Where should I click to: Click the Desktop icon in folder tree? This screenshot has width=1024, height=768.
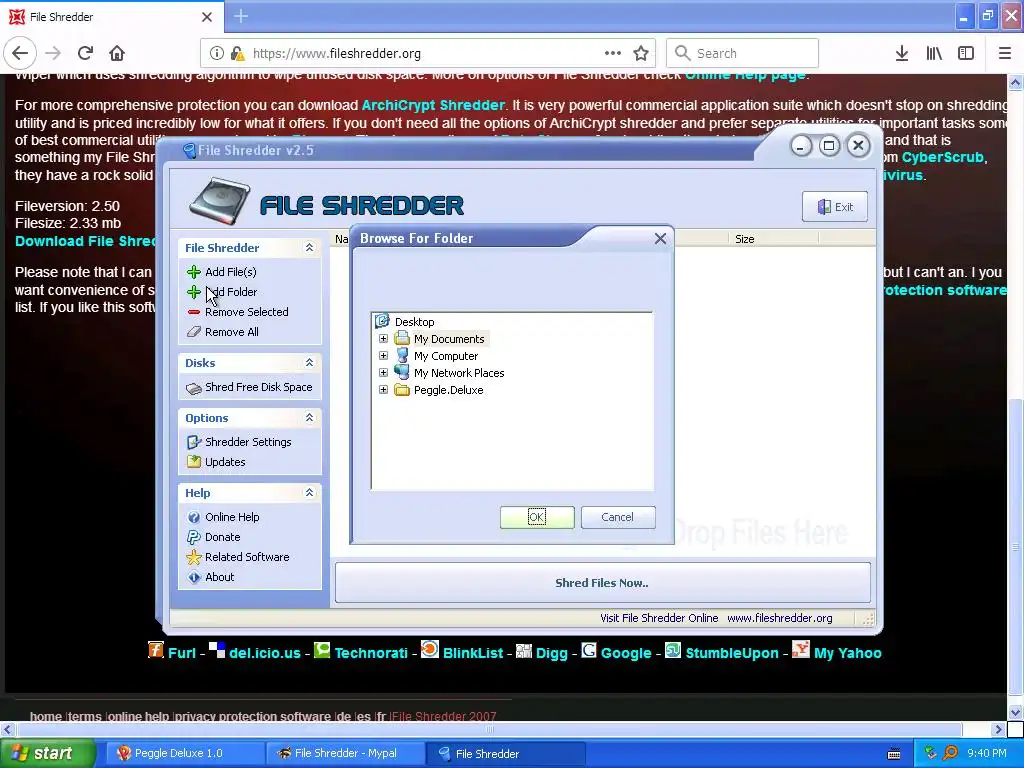[382, 321]
